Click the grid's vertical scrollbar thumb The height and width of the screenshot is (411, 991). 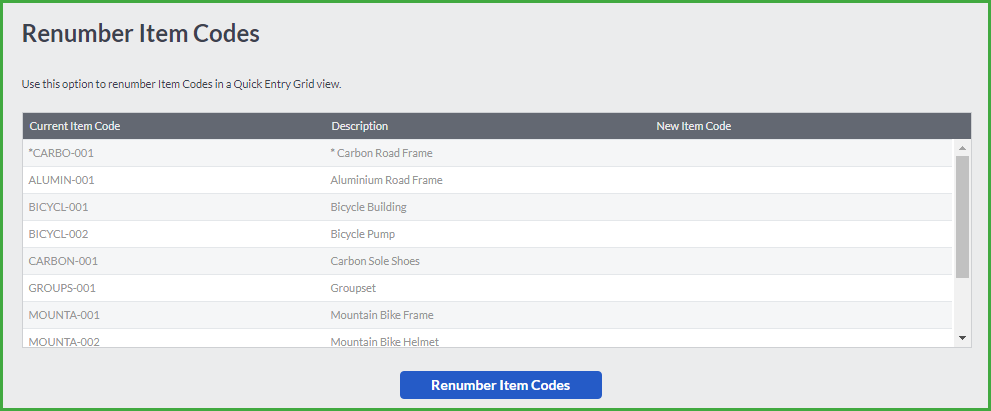click(962, 217)
